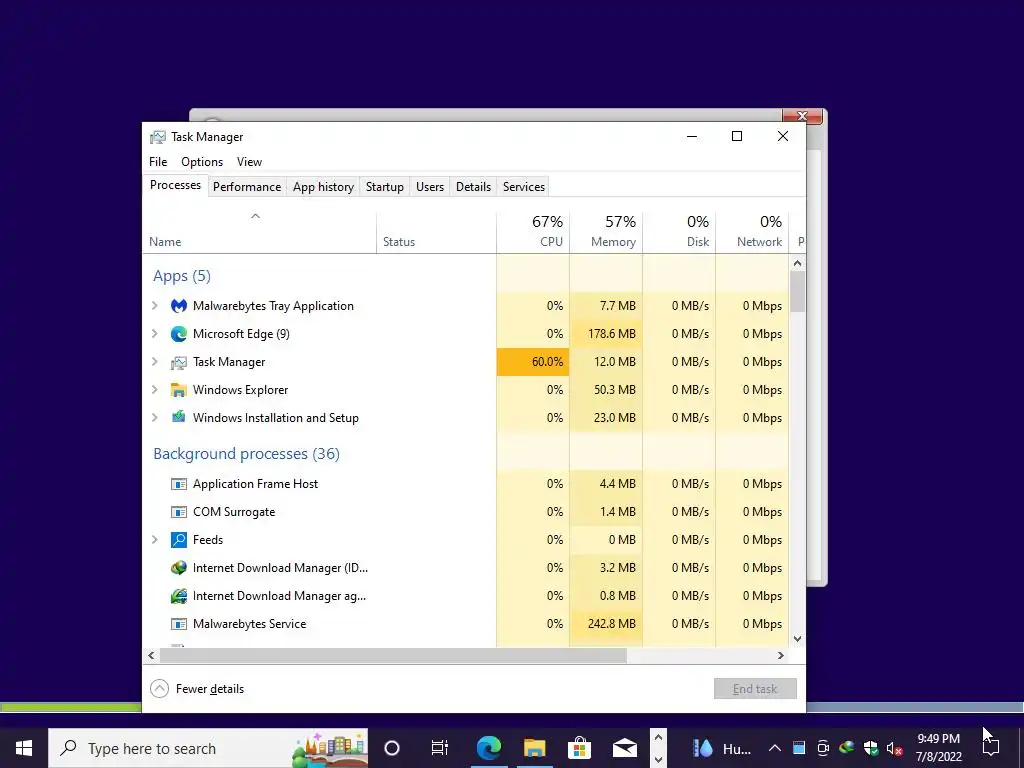The height and width of the screenshot is (768, 1024).
Task: Switch to the App history tab
Action: tap(323, 187)
